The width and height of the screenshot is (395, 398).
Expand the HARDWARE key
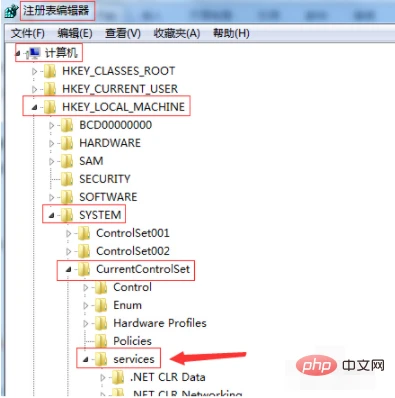click(51, 144)
